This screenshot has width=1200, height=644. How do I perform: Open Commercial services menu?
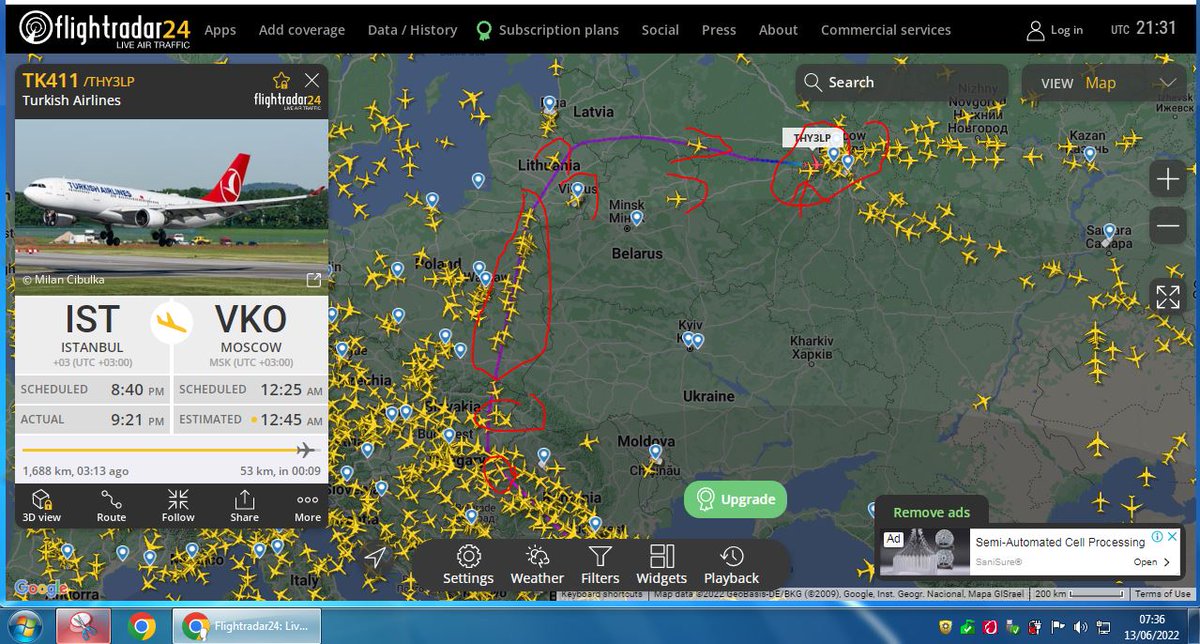[x=886, y=30]
